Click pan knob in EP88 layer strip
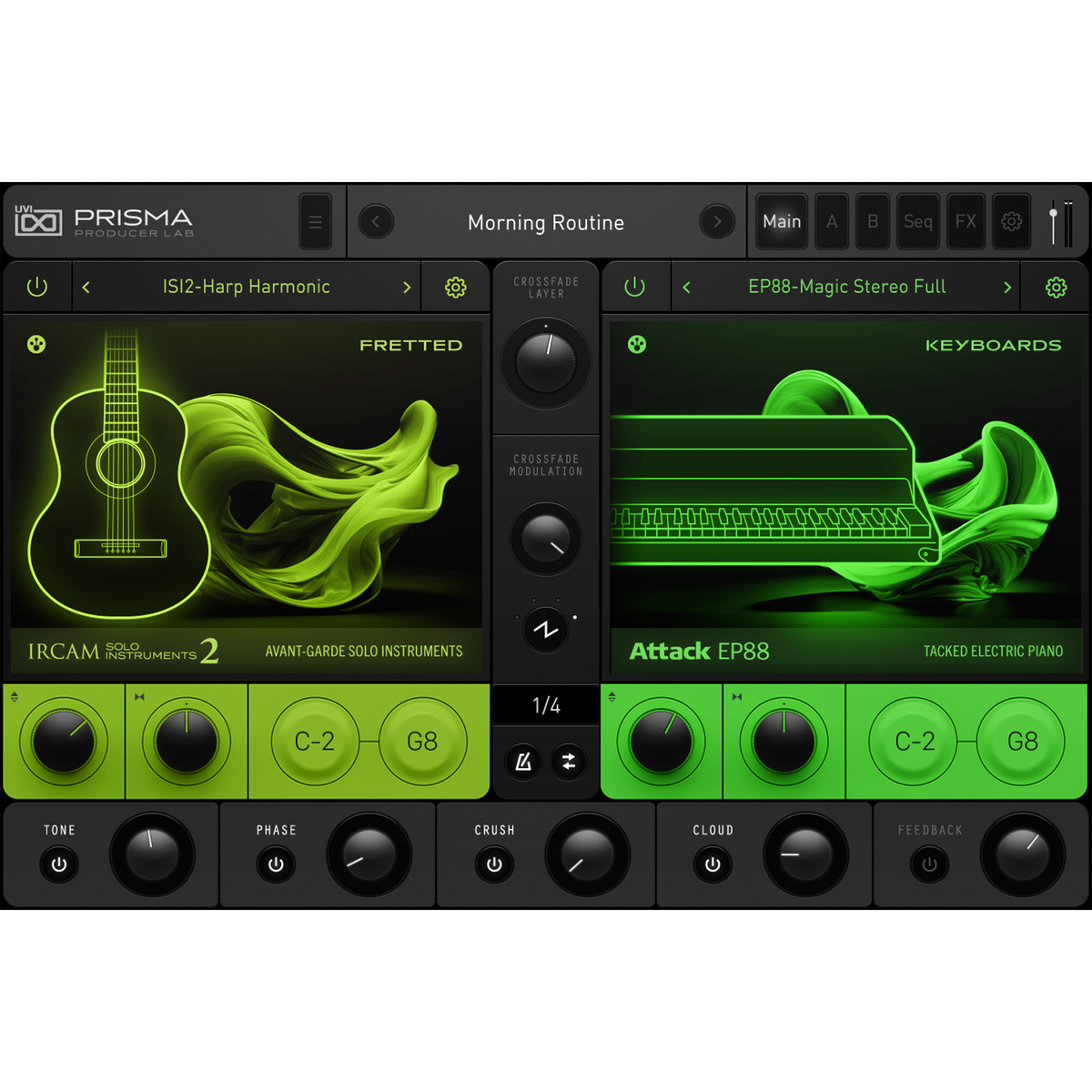Image resolution: width=1092 pixels, height=1092 pixels. 784,742
